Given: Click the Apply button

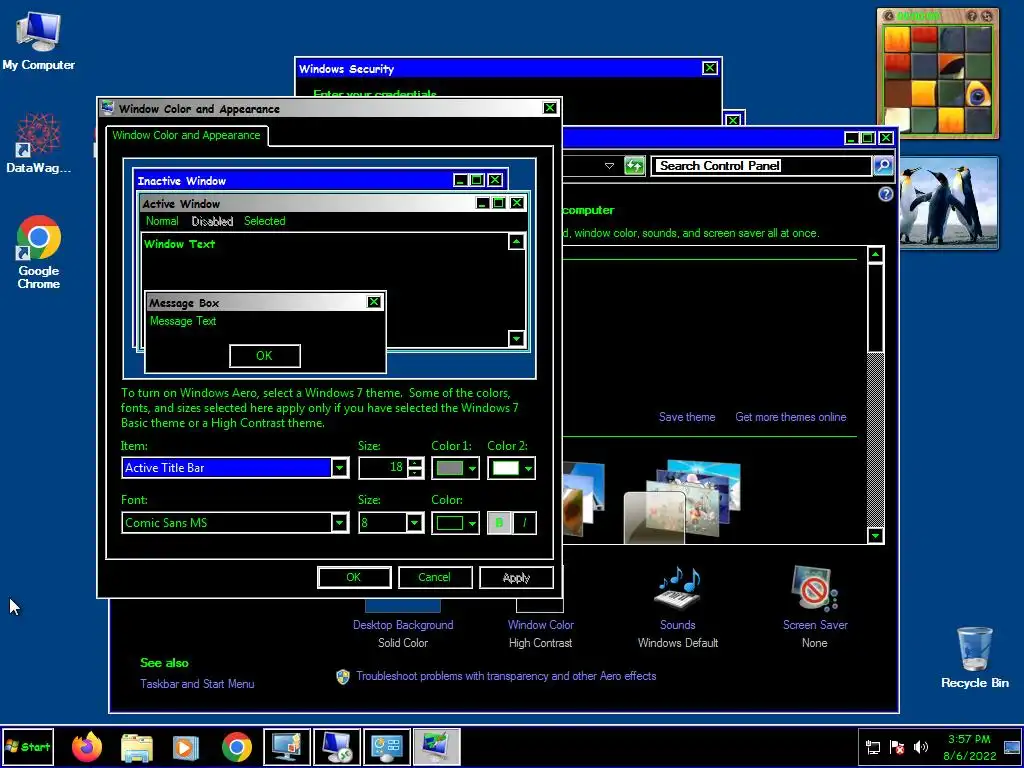Looking at the screenshot, I should pyautogui.click(x=516, y=577).
